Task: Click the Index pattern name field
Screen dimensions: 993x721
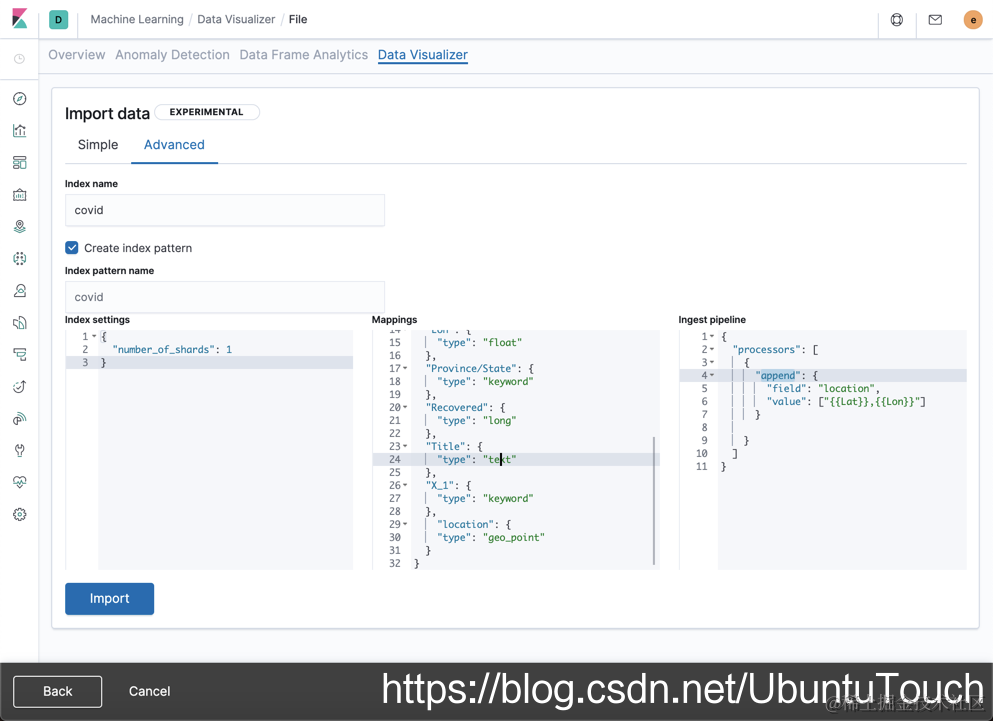Action: pos(225,297)
